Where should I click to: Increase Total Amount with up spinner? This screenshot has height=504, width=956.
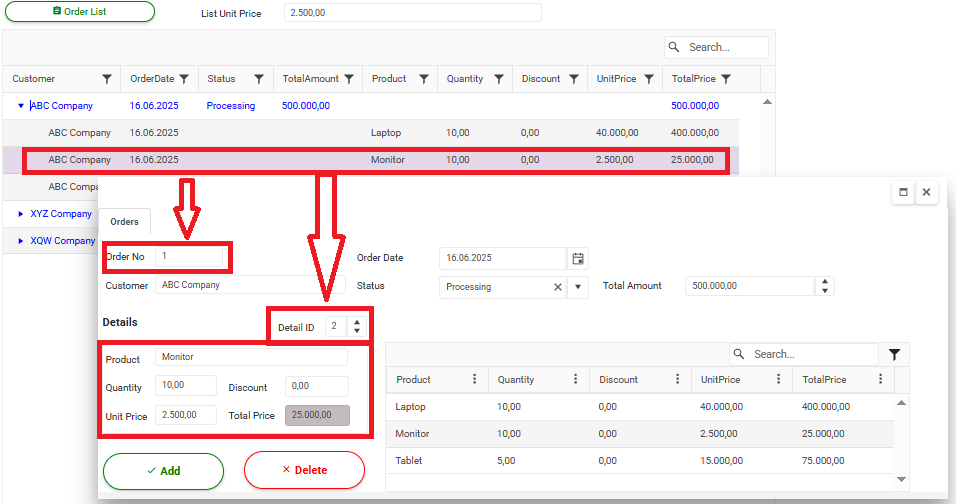coord(825,282)
